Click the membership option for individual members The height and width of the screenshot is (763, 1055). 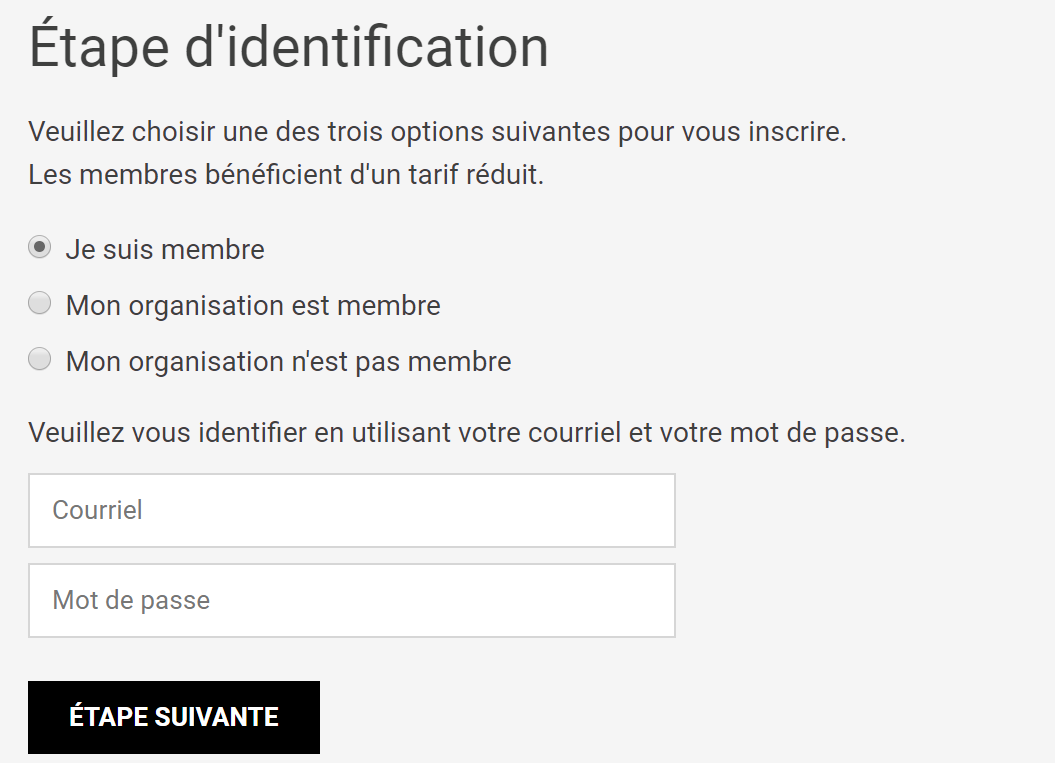(39, 247)
